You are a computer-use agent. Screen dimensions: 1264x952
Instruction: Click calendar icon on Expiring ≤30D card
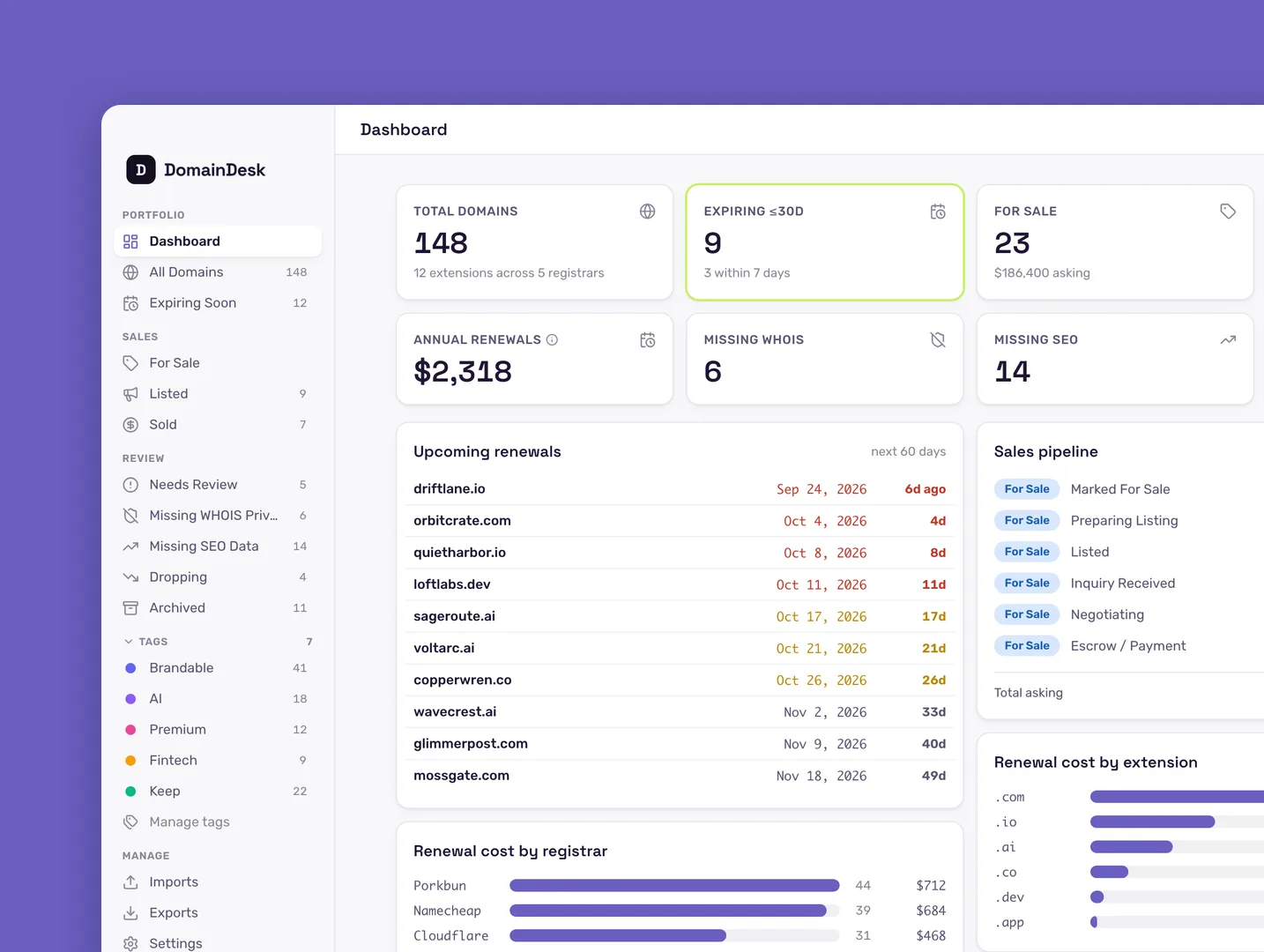[x=938, y=212]
